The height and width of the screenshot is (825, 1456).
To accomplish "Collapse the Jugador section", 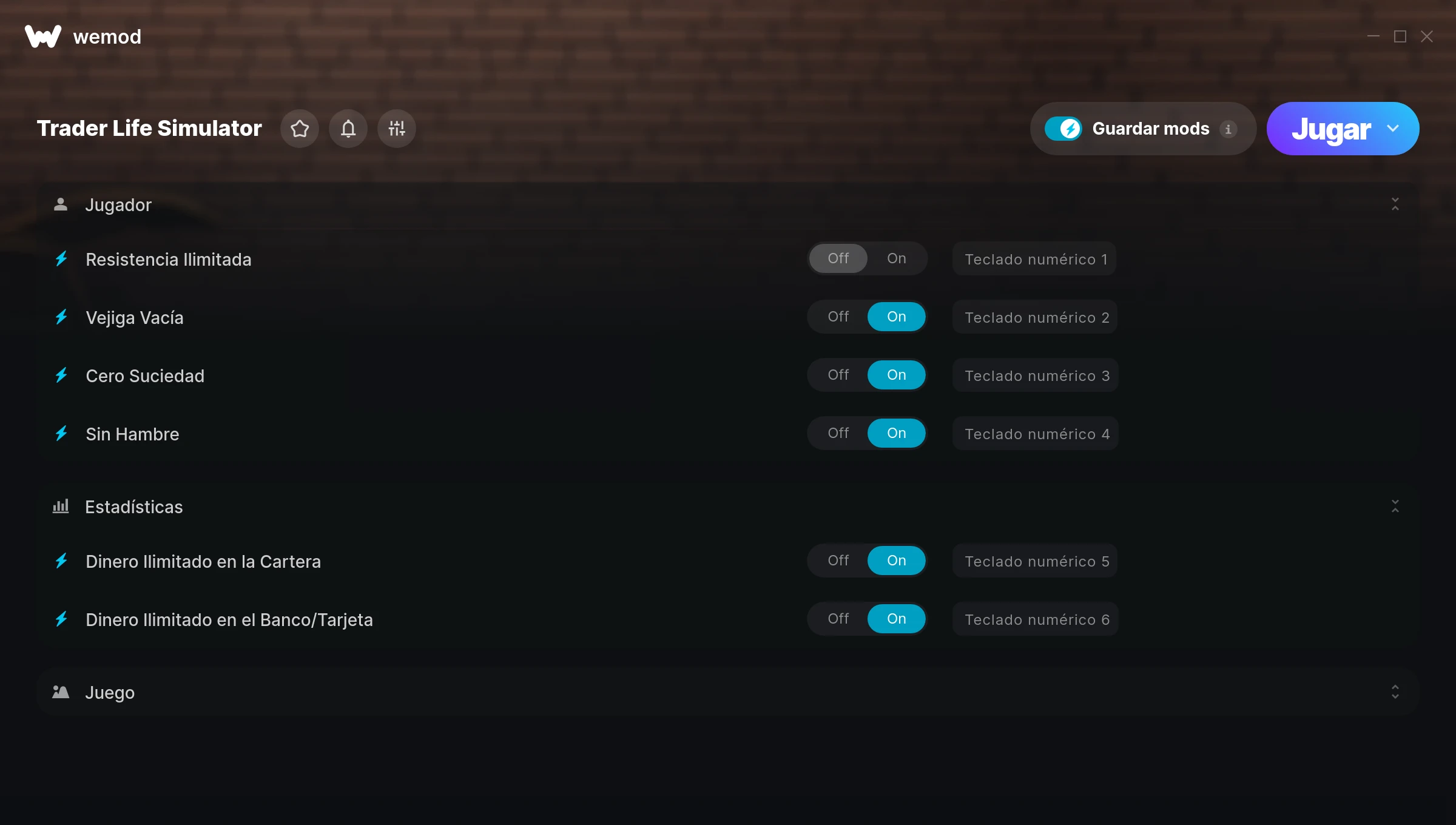I will [x=1395, y=204].
